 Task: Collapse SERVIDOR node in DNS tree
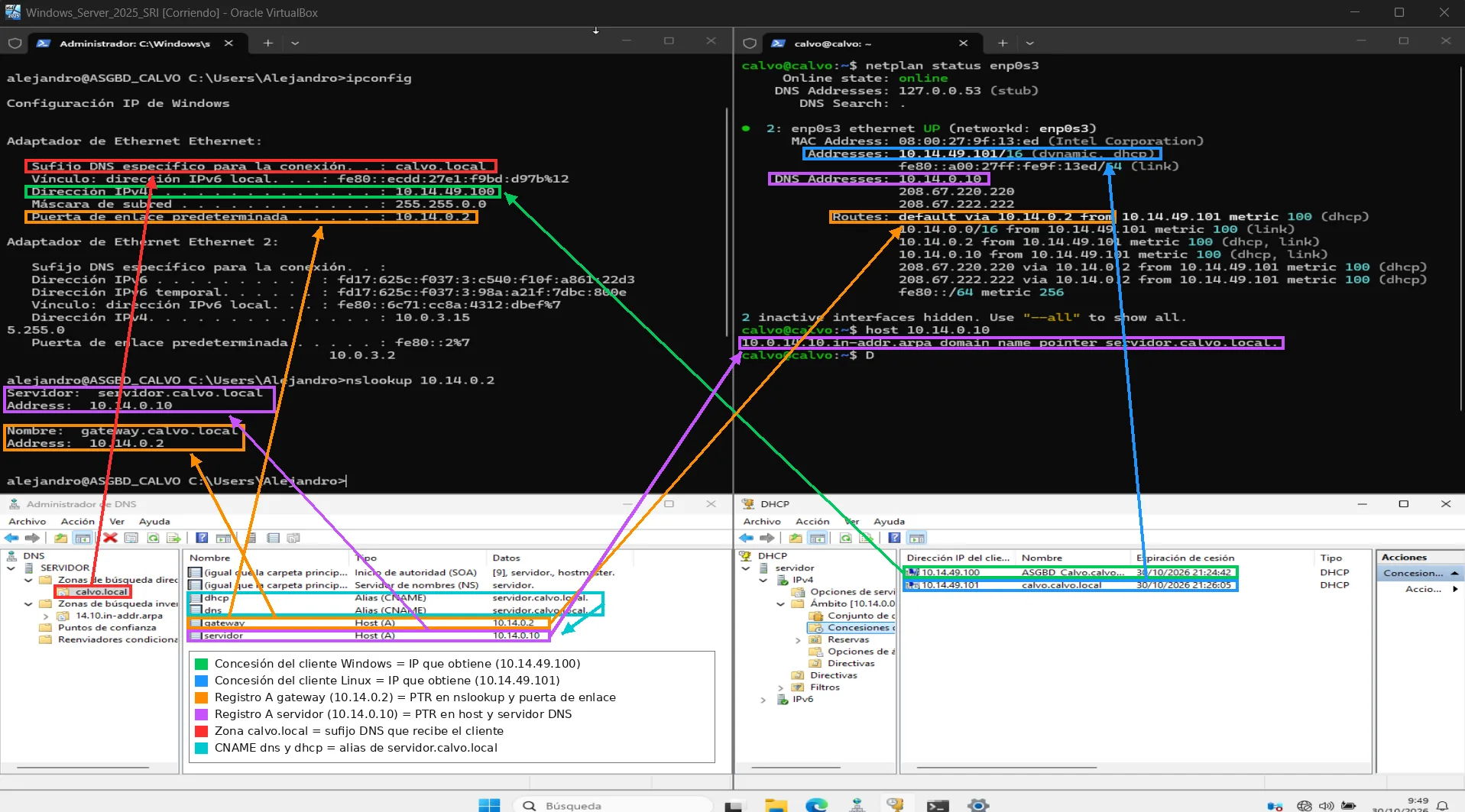11,568
